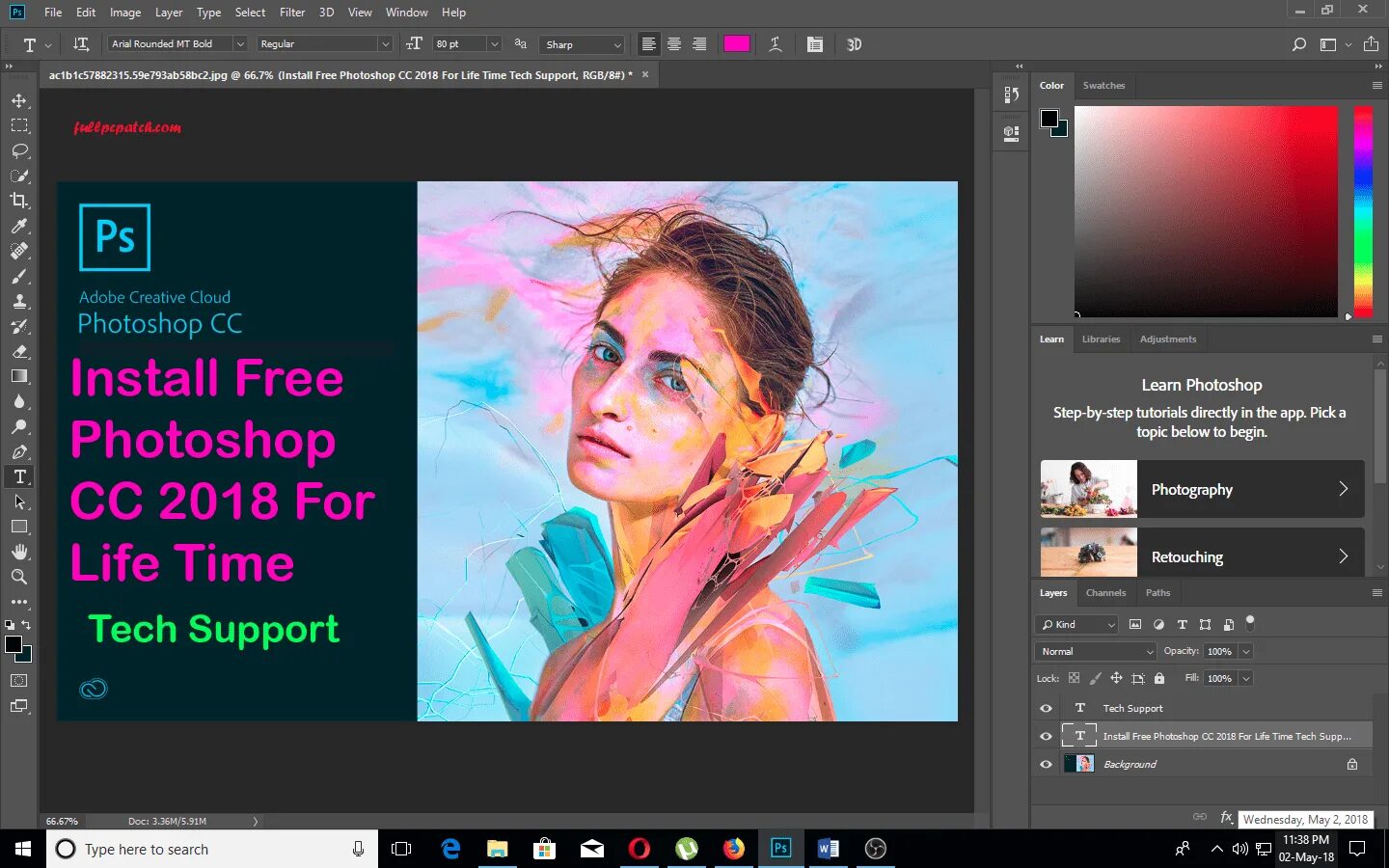Center text alignment button
Screen dimensions: 1389x868
click(x=674, y=44)
